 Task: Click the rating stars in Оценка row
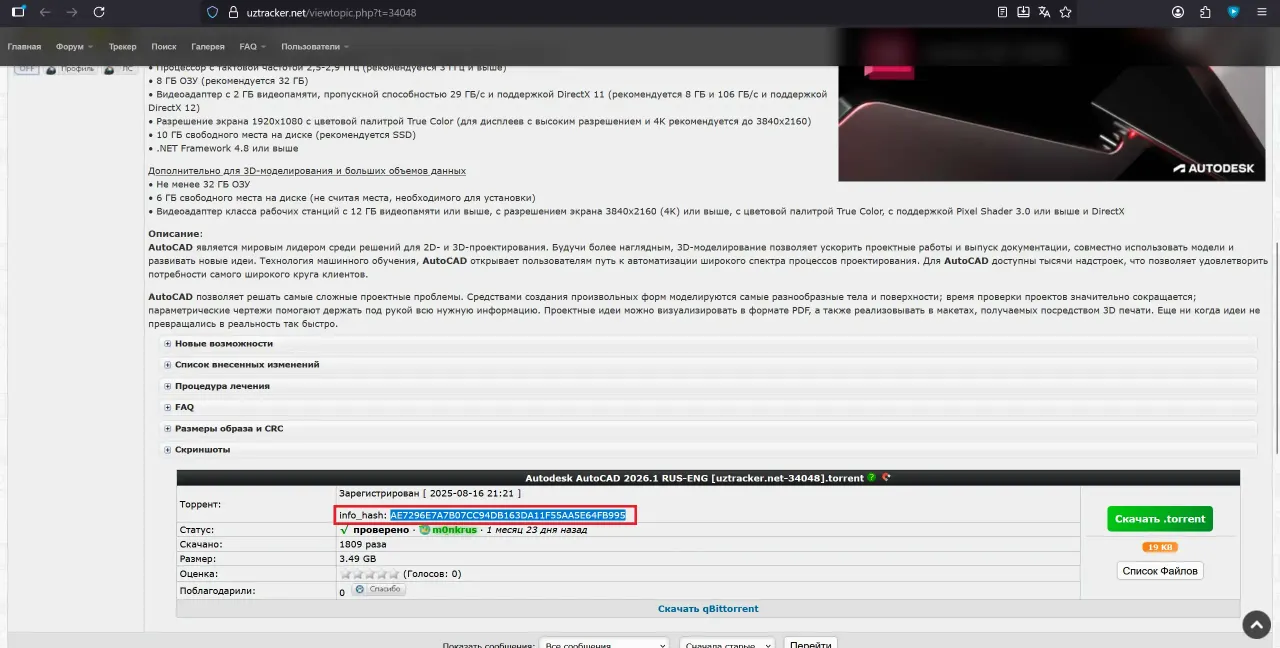click(x=370, y=574)
